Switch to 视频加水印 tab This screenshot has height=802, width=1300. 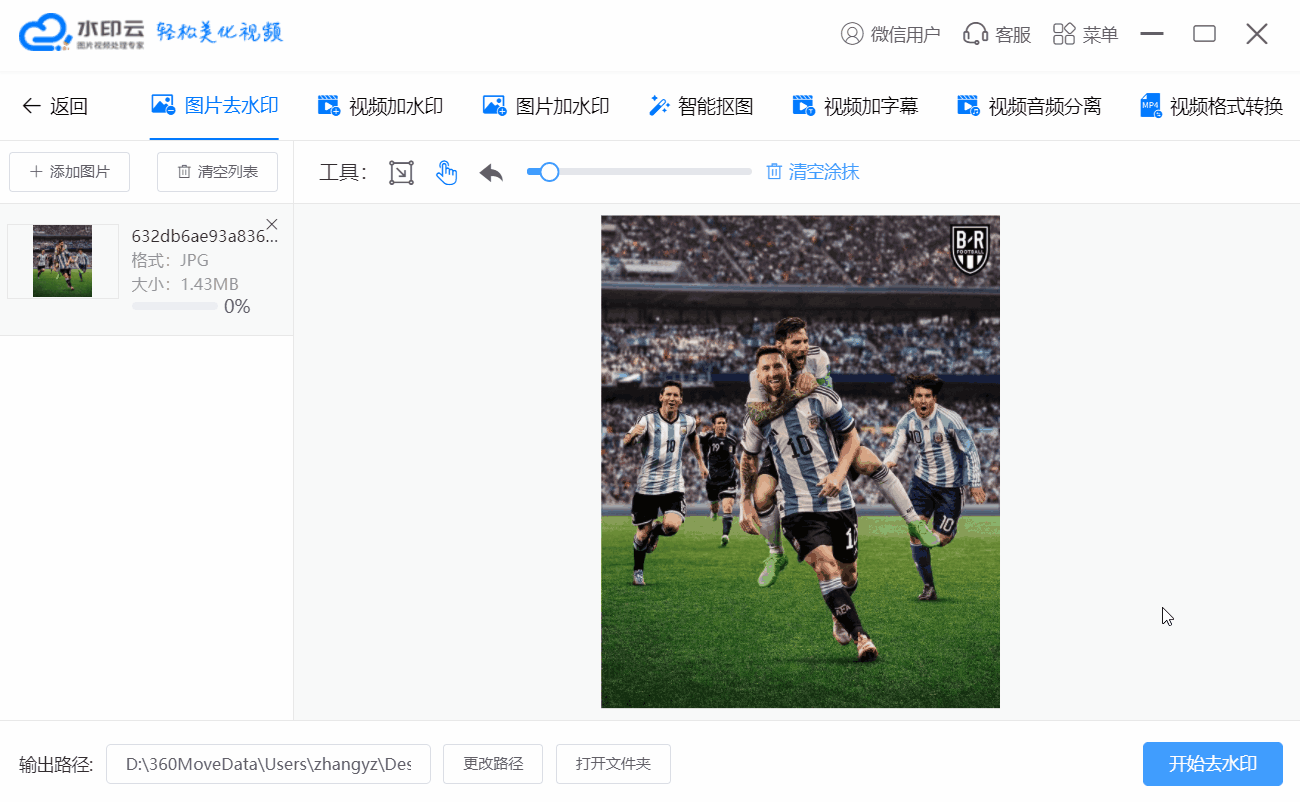(x=380, y=106)
